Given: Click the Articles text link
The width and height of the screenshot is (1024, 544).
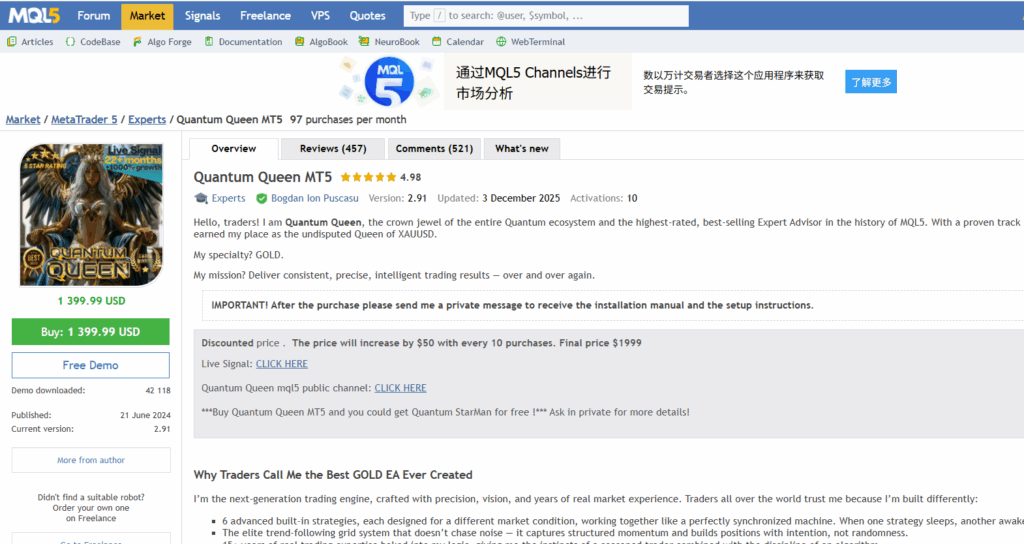Looking at the screenshot, I should (37, 42).
